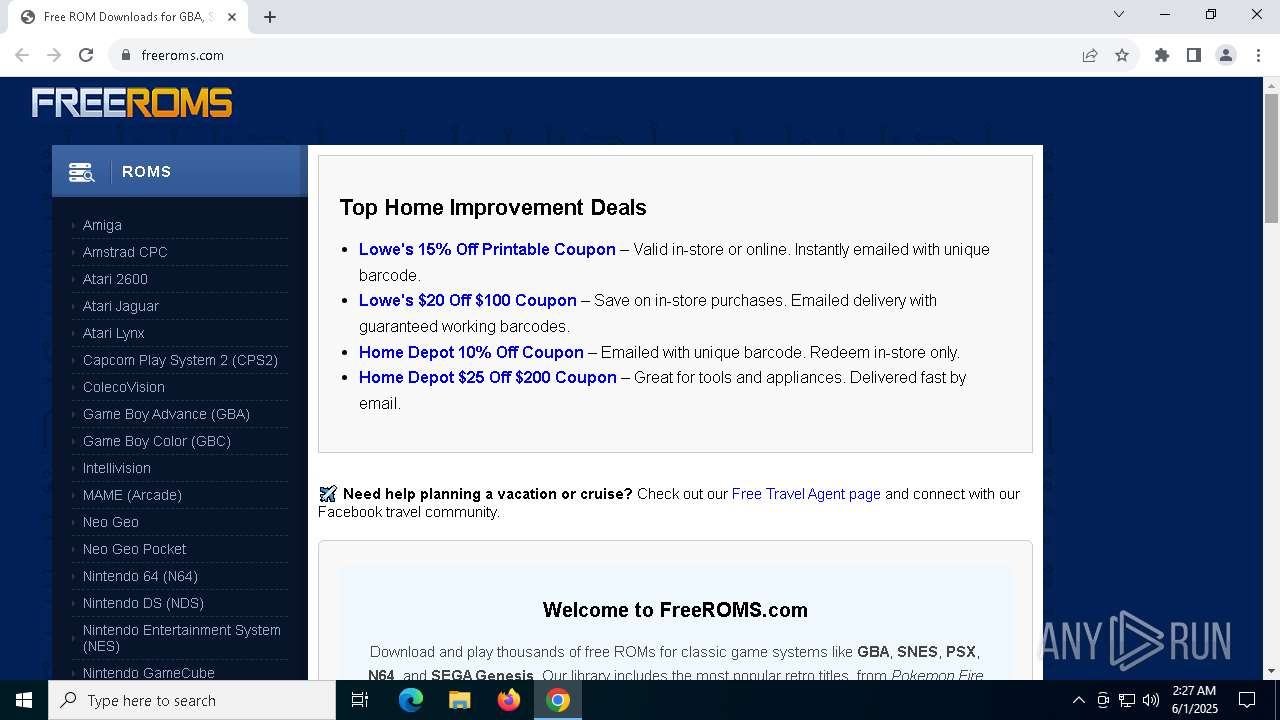Launch Firefox from the taskbar

[509, 700]
